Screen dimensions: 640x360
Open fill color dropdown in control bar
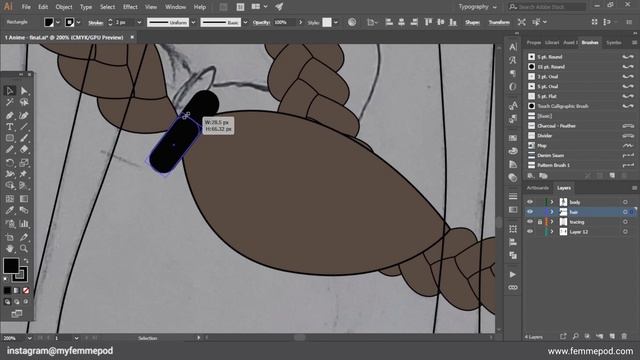coord(58,22)
